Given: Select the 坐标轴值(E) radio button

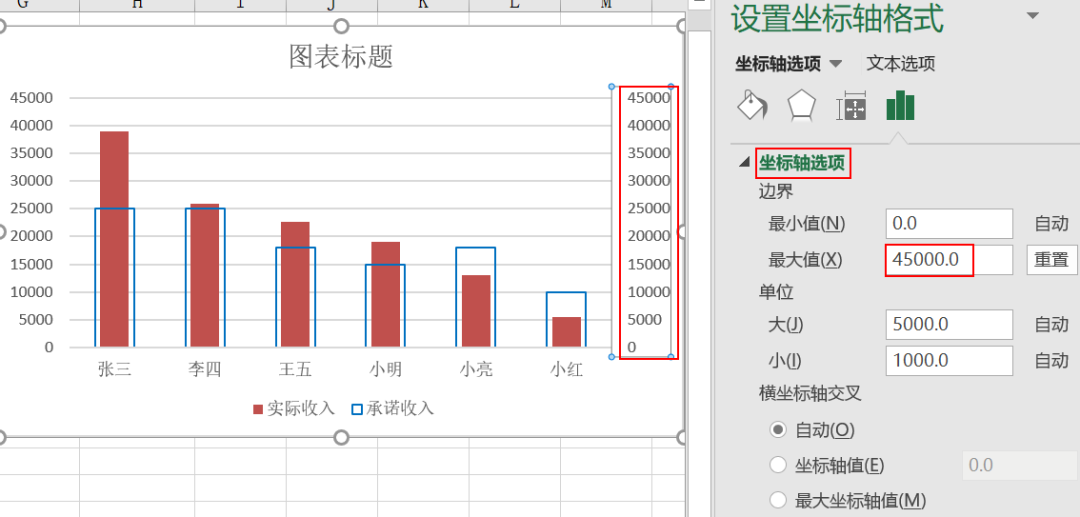Looking at the screenshot, I should click(778, 465).
